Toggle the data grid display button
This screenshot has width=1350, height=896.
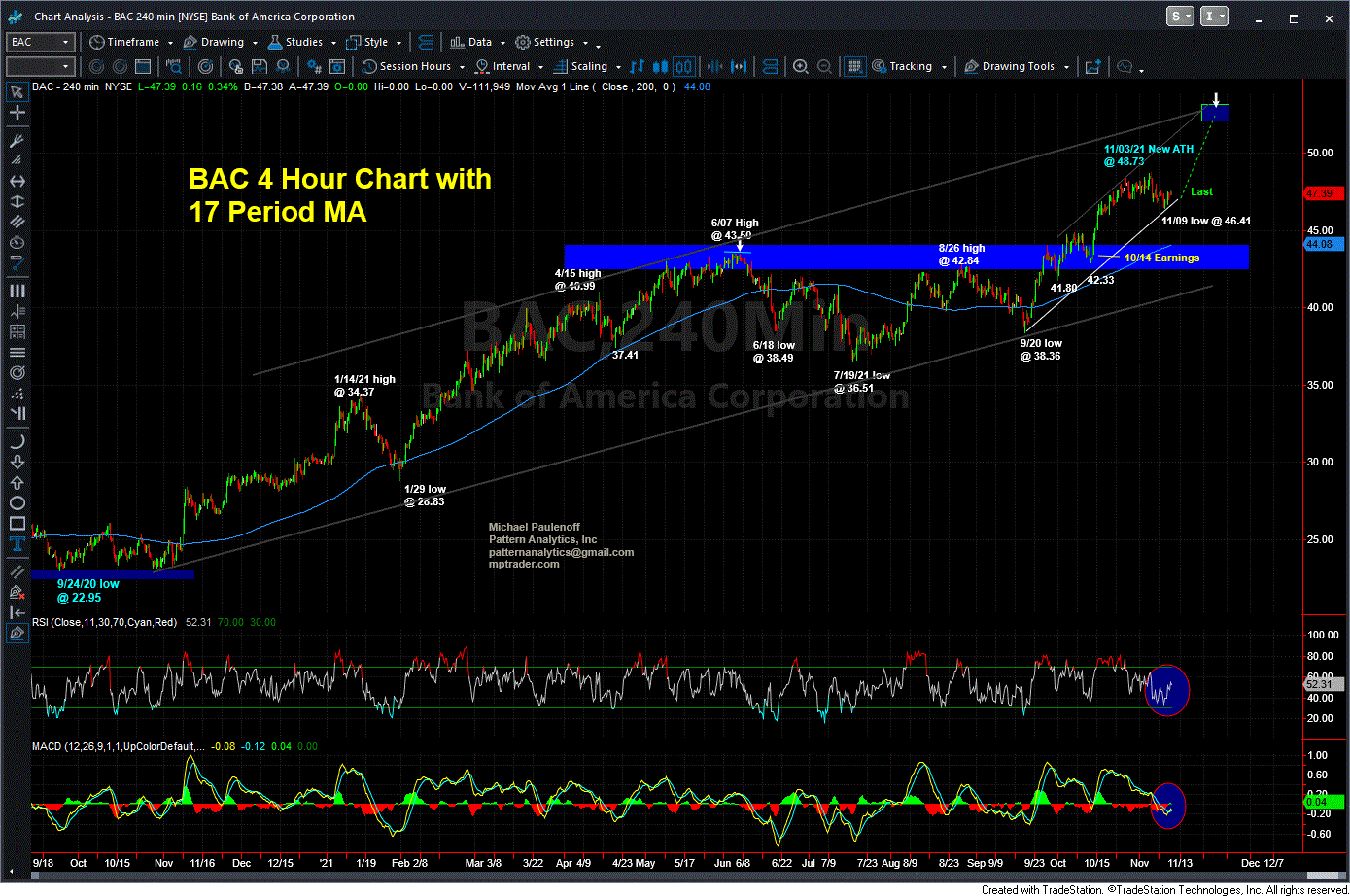pyautogui.click(x=855, y=66)
